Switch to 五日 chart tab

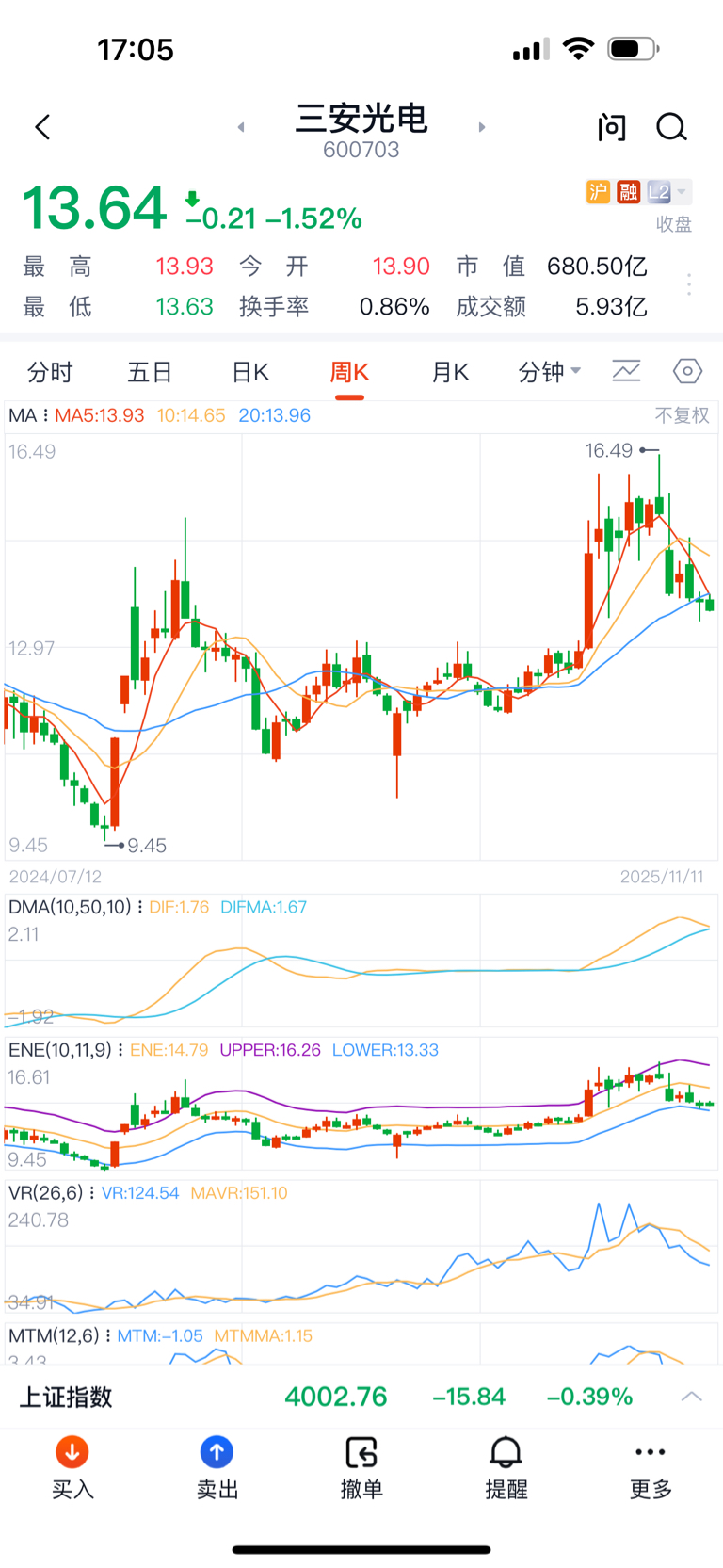pyautogui.click(x=150, y=372)
